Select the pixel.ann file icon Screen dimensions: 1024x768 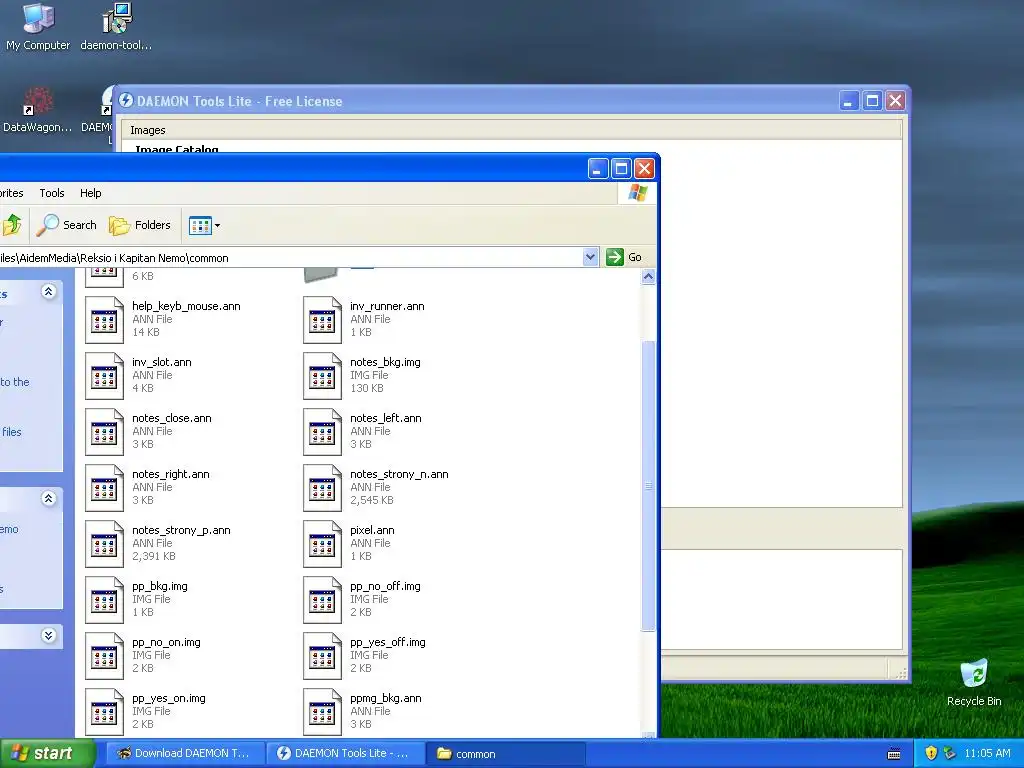tap(323, 545)
